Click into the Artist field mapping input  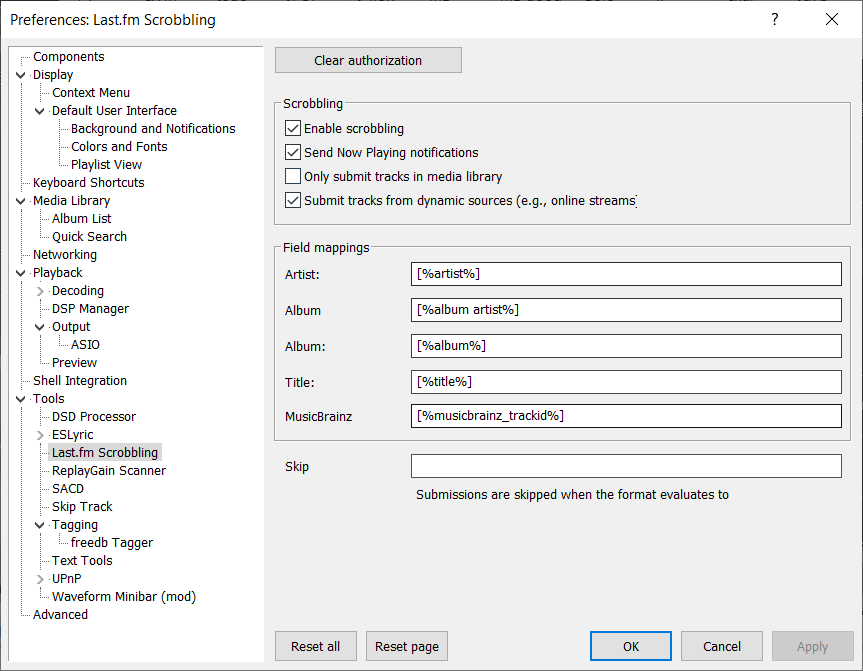tap(626, 274)
